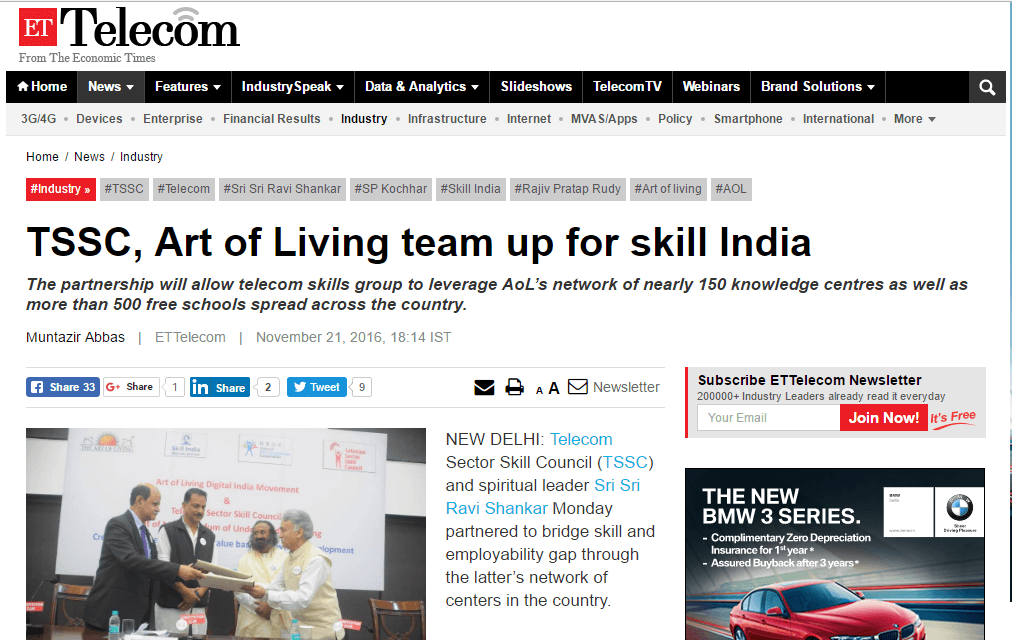Click author Muntazir Abbas

point(76,337)
